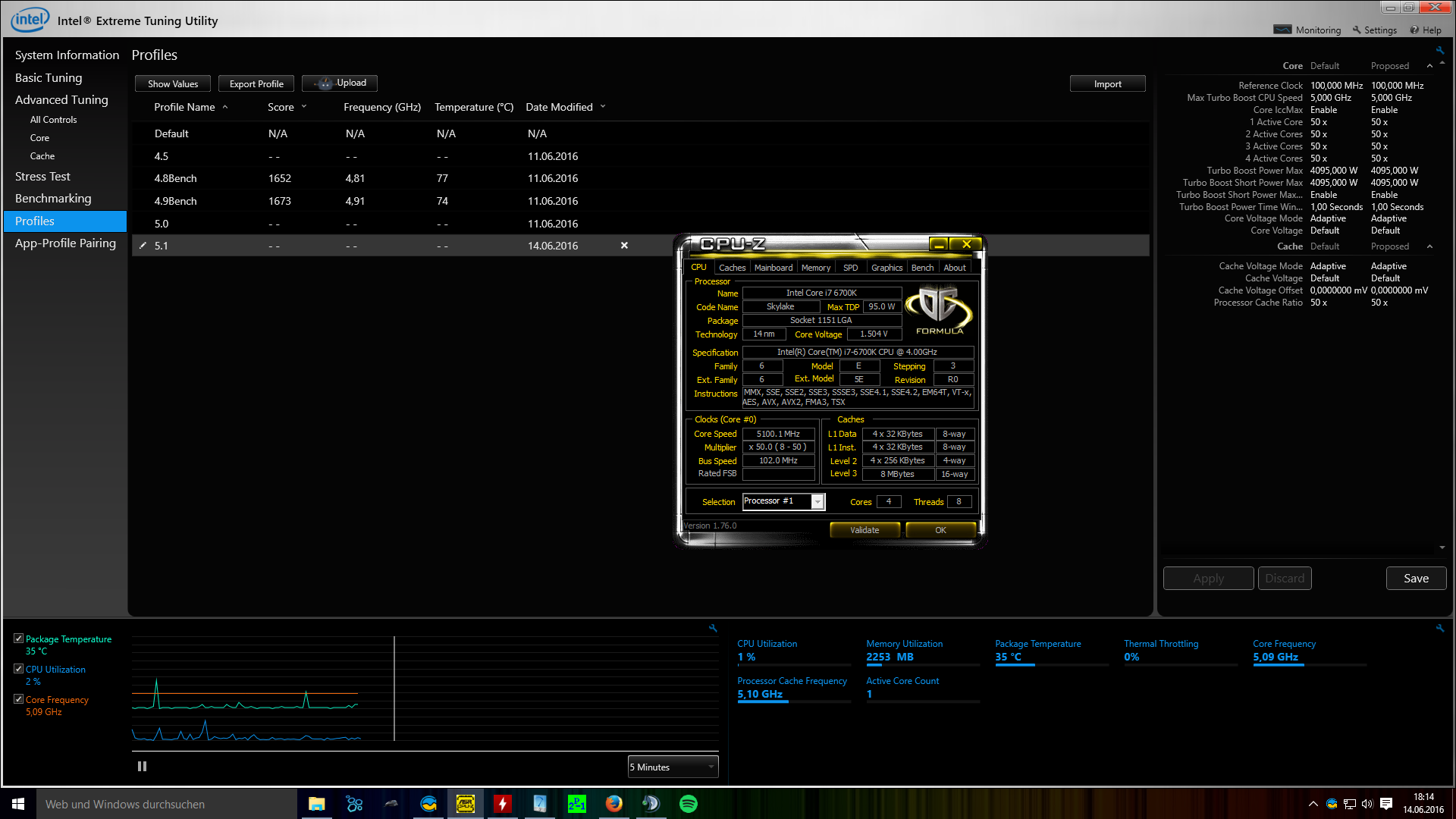Viewport: 1456px width, 819px height.
Task: Open the gauge app in the taskbar
Action: [x=540, y=804]
